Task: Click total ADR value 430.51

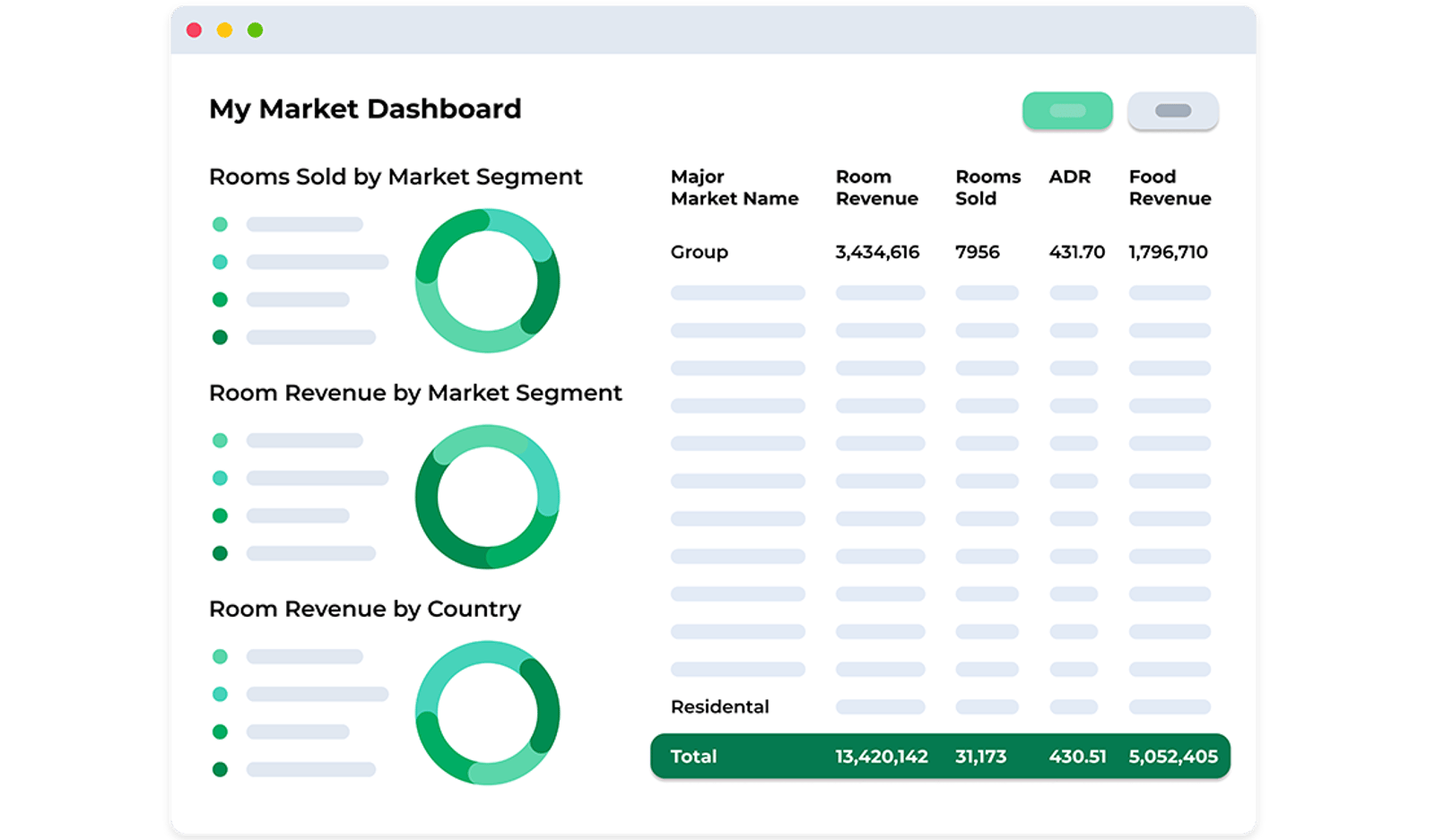Action: (x=1077, y=756)
